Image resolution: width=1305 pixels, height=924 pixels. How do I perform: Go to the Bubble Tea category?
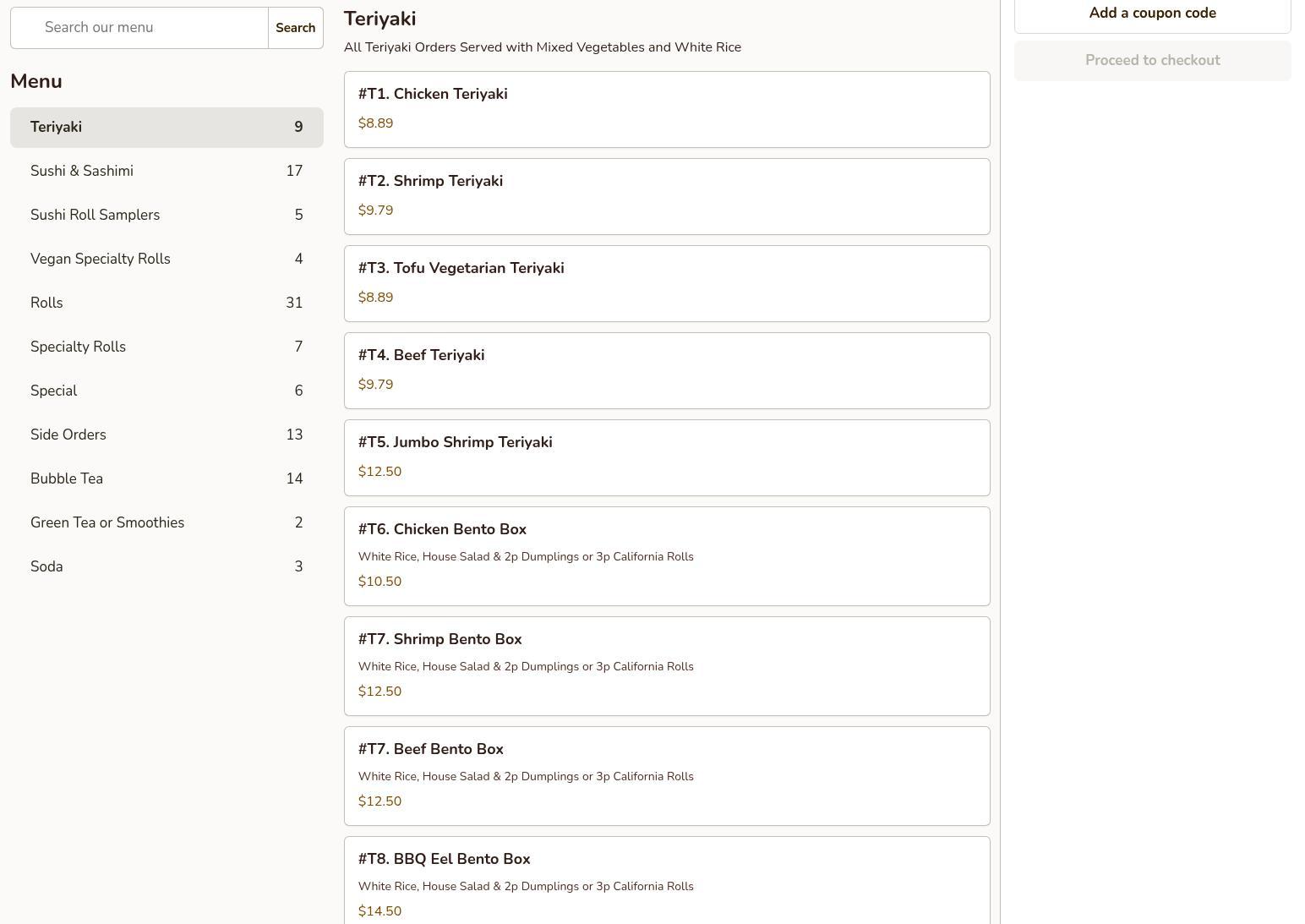[x=167, y=479]
